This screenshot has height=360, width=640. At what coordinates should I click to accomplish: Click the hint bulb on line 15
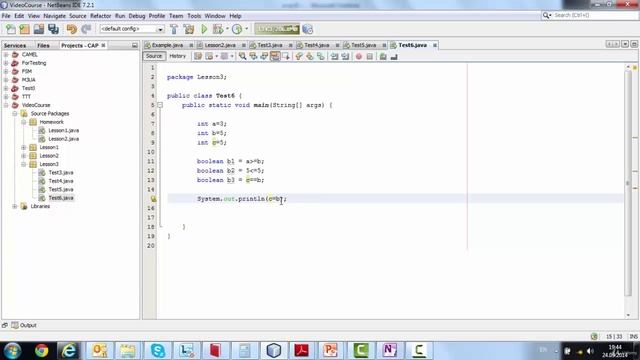(153, 199)
